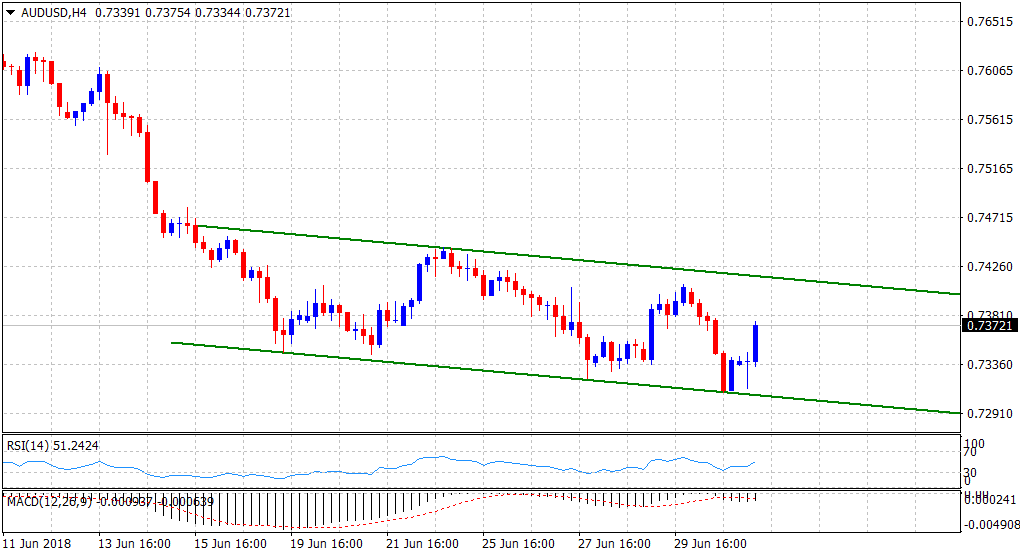Click the latest blue candle on the chart
Image resolution: width=1020 pixels, height=556 pixels.
pos(756,344)
